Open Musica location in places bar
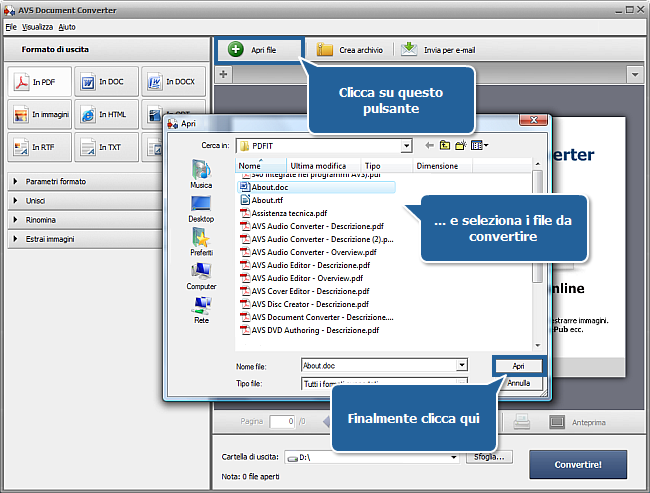Viewport: 650px width, 493px height. [x=201, y=174]
